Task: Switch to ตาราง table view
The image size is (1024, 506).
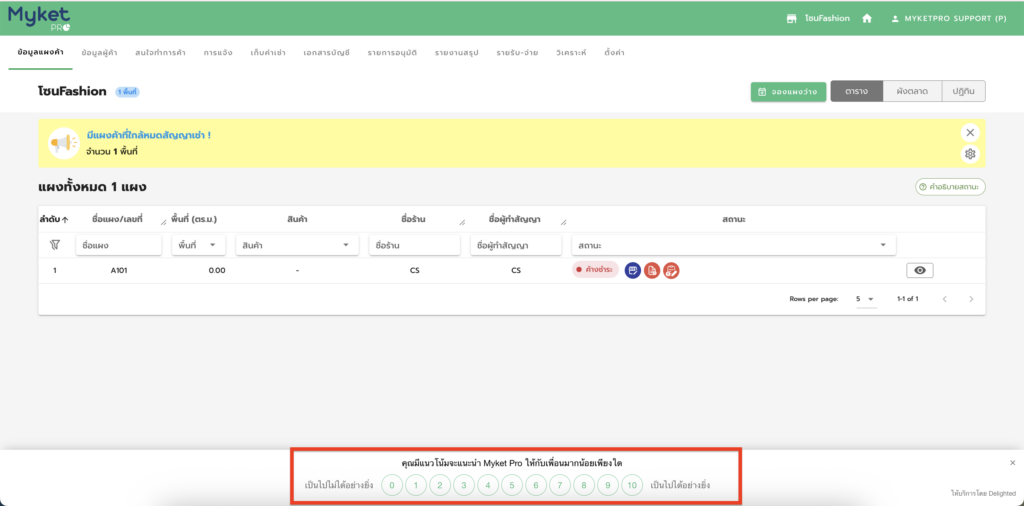Action: (856, 91)
